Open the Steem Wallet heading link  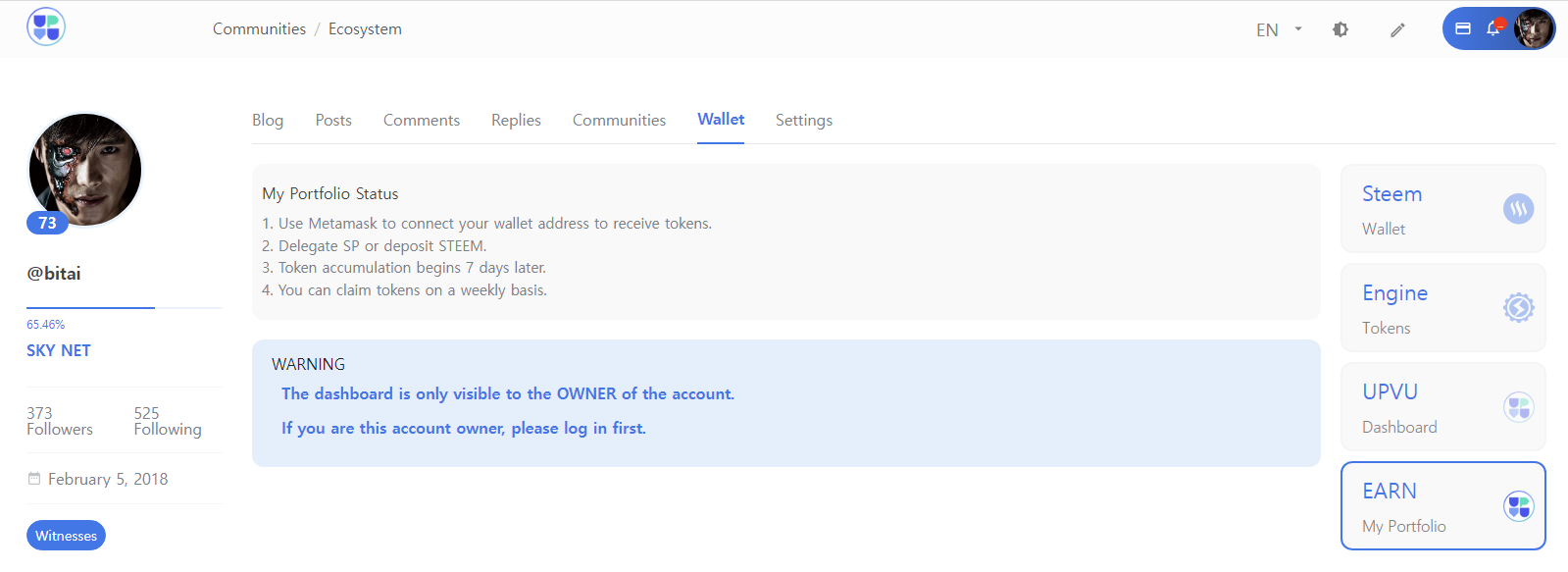(x=1391, y=194)
